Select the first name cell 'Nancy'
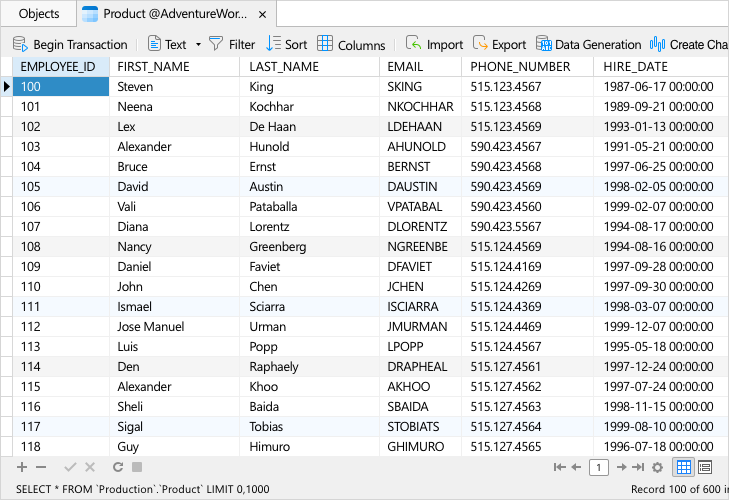This screenshot has width=729, height=500. click(174, 247)
